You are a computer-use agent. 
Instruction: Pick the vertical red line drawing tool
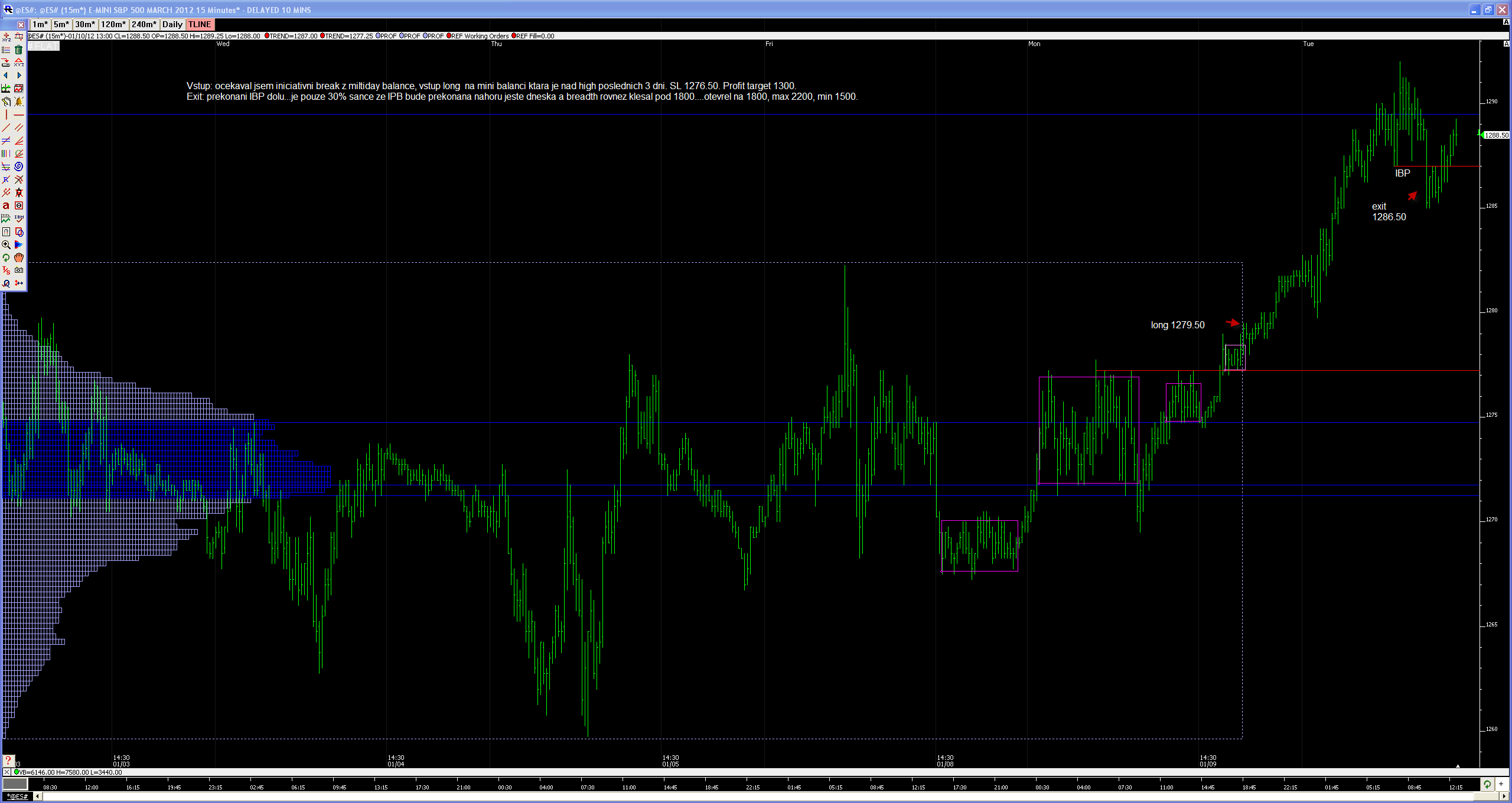tap(6, 115)
